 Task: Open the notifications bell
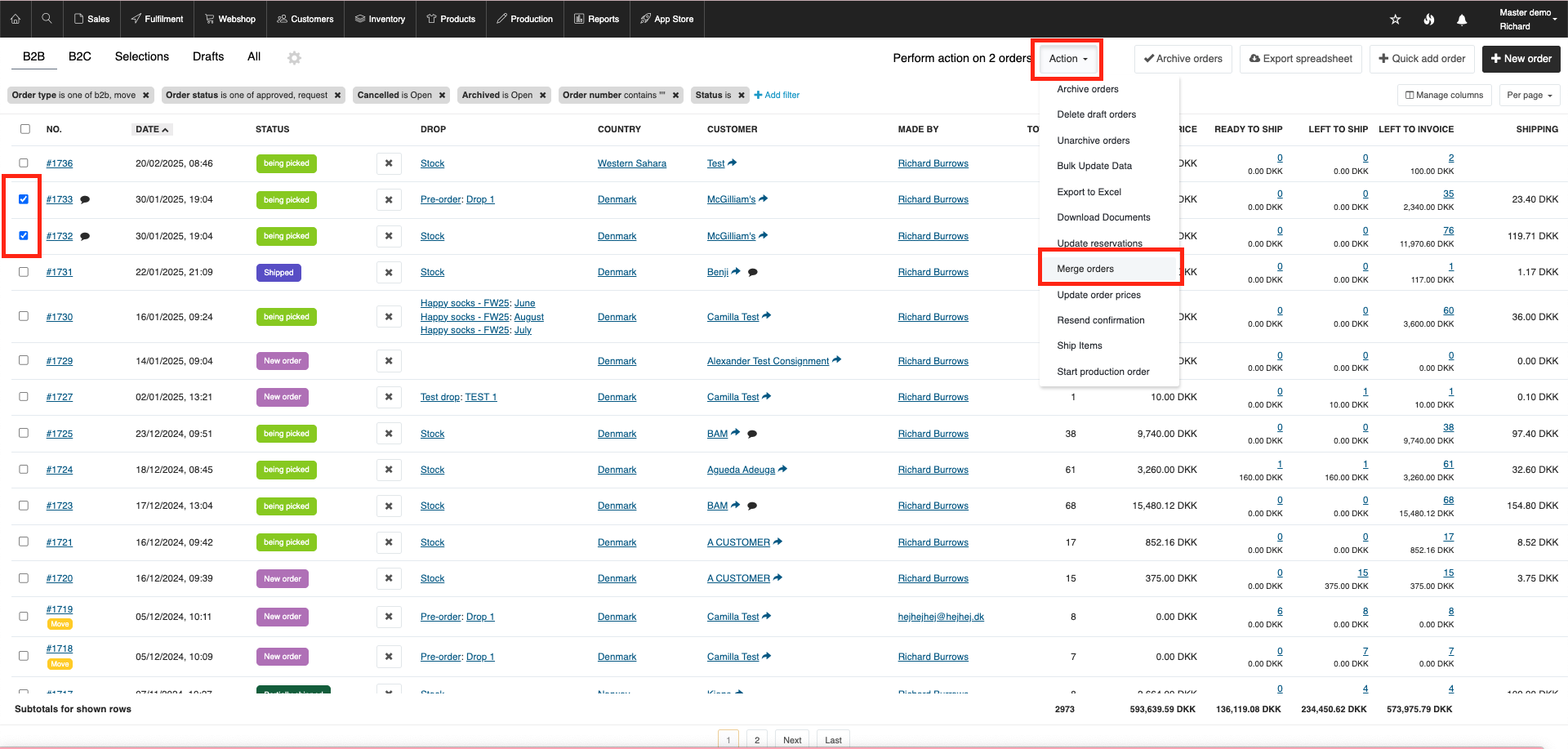coord(1462,20)
